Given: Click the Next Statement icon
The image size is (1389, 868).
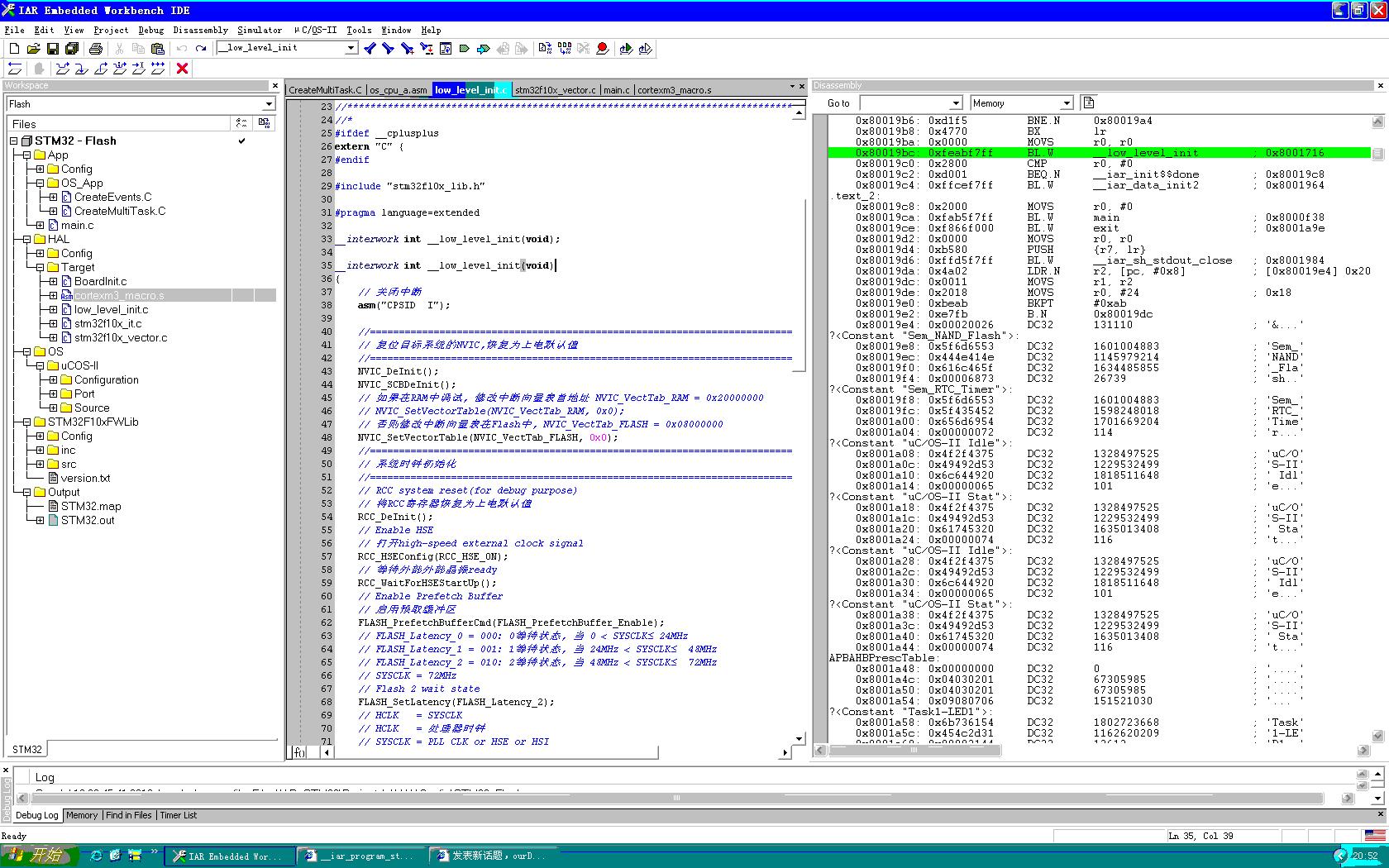Looking at the screenshot, I should [120, 69].
